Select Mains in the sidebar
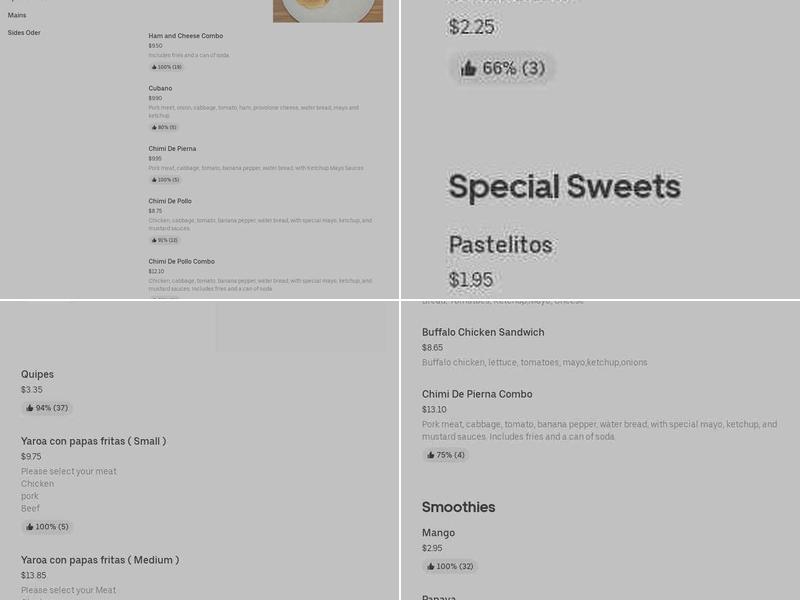This screenshot has width=800, height=600. 17,15
